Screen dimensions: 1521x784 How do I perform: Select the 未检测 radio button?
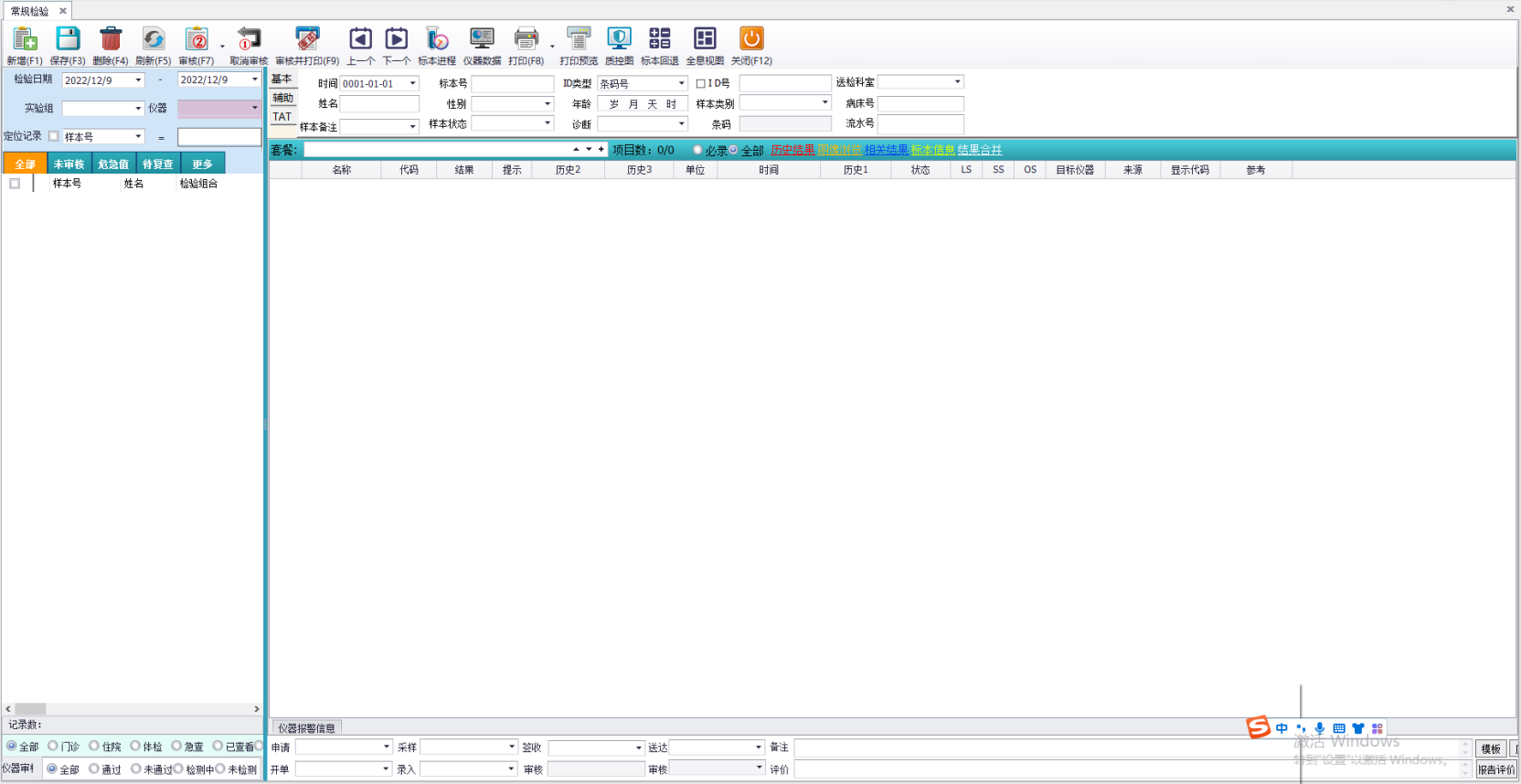pos(220,768)
